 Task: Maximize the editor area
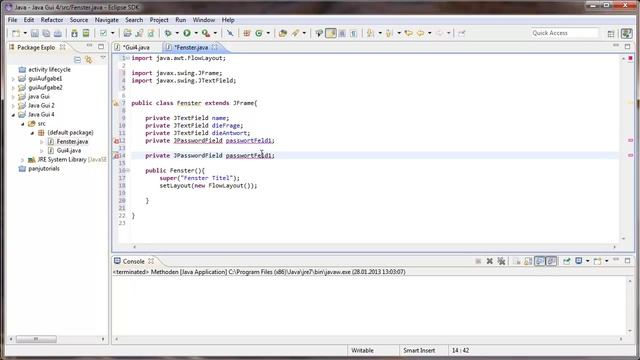[x=628, y=46]
